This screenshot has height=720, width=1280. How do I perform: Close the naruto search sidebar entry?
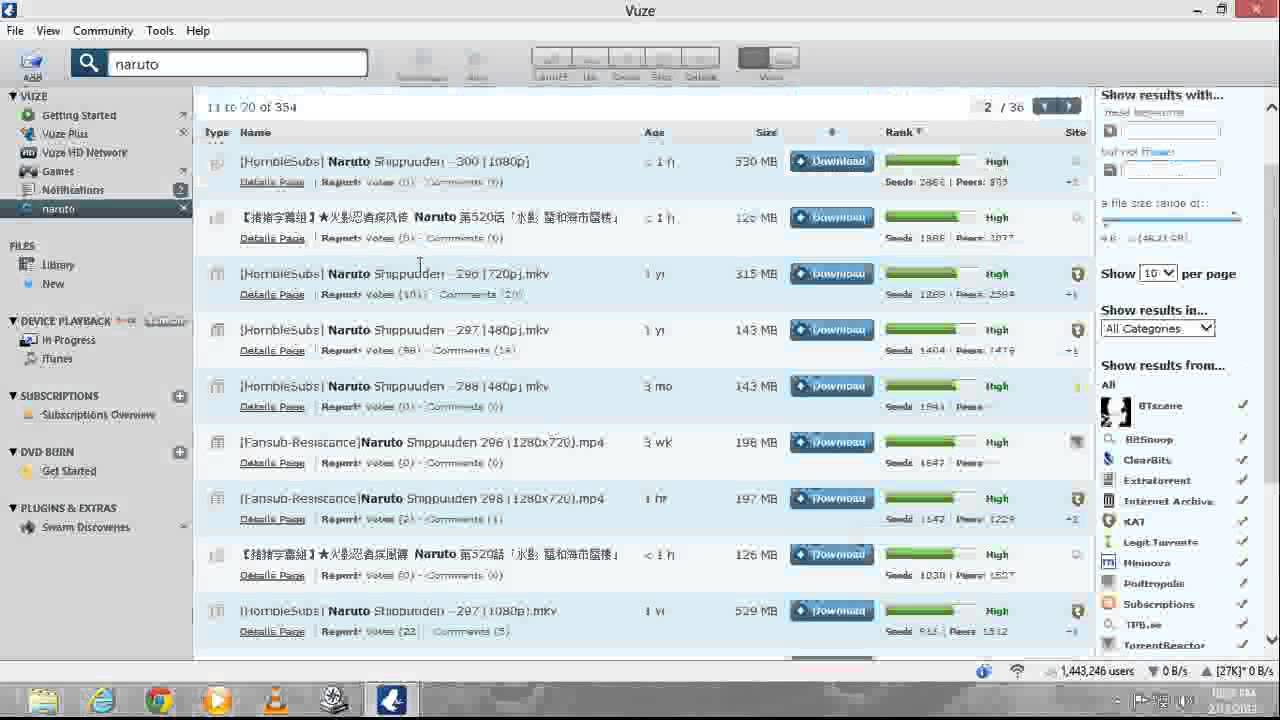tap(183, 209)
